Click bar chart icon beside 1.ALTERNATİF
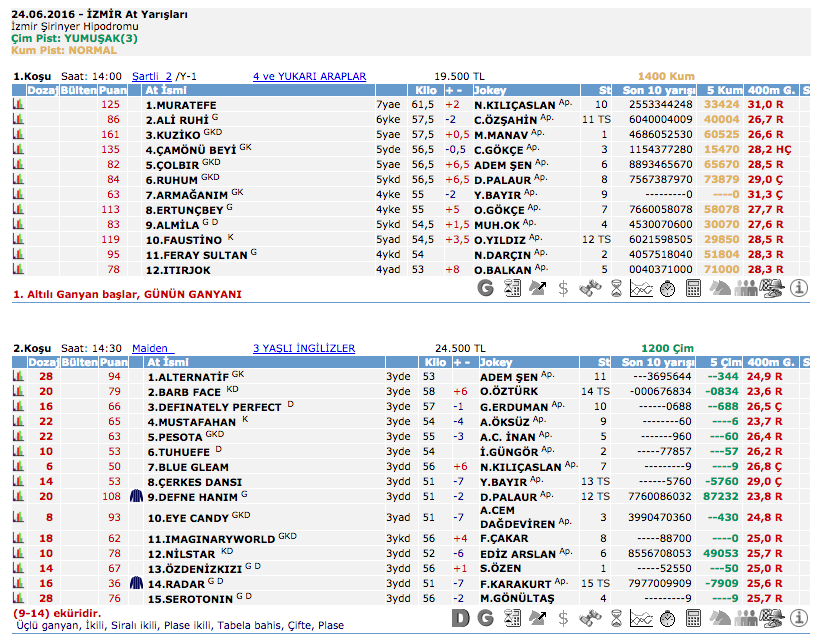This screenshot has height=644, width=839. click(18, 377)
